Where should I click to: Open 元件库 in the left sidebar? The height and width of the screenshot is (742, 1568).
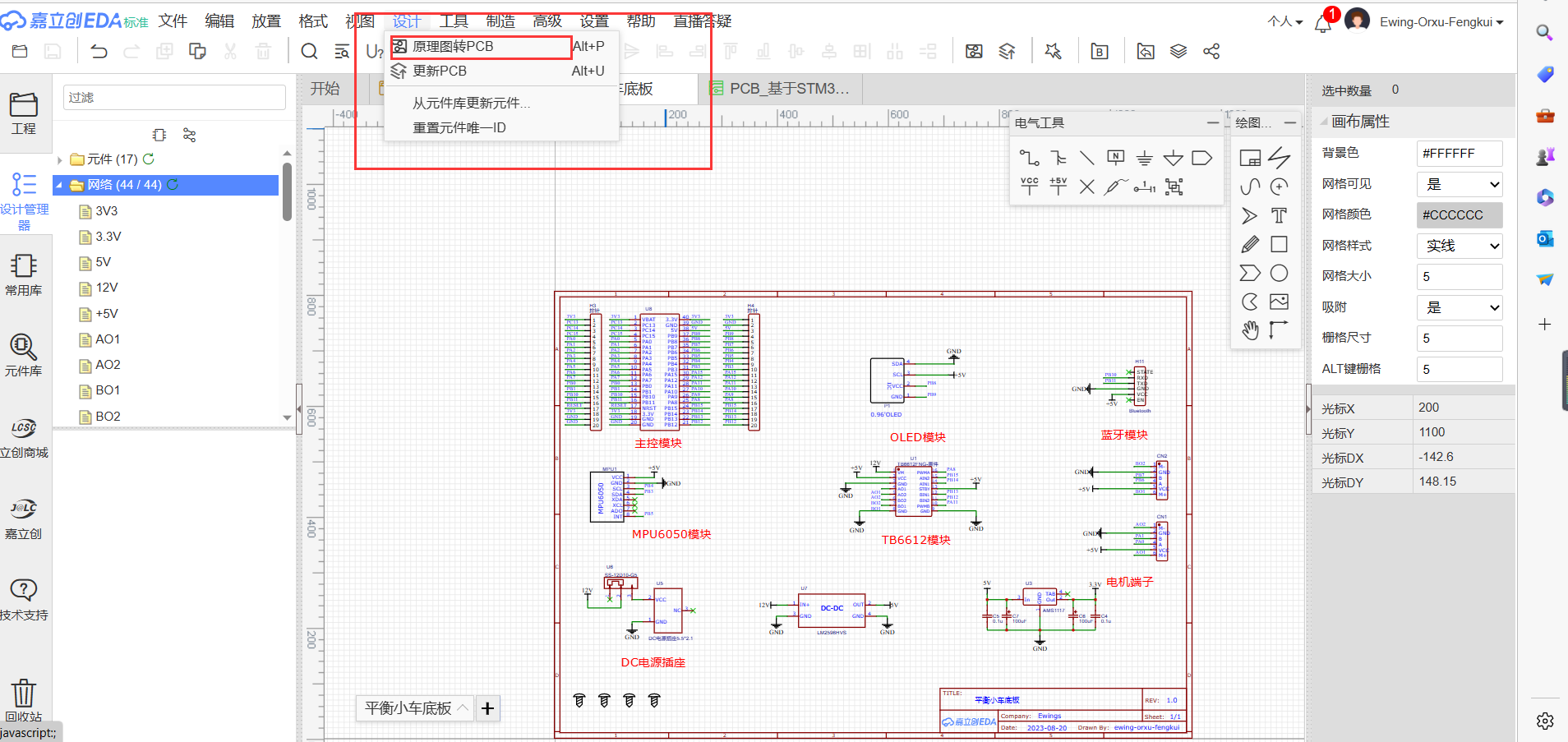point(23,355)
